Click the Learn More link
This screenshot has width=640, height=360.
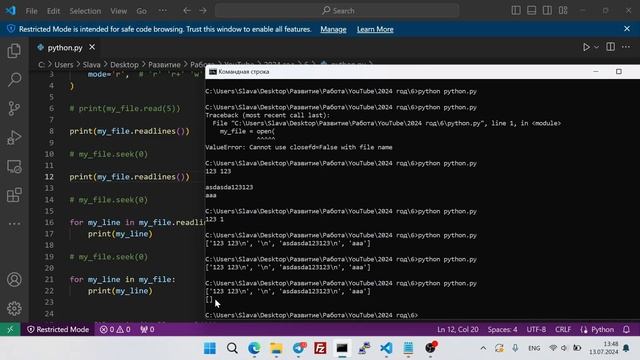(375, 29)
